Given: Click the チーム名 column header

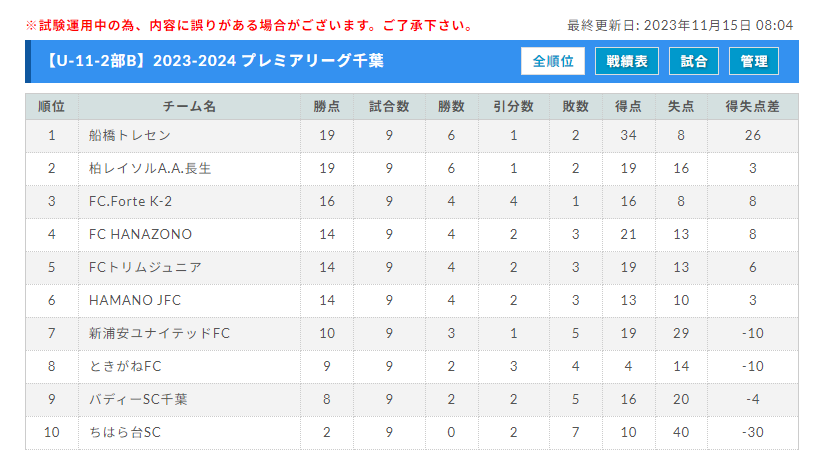Looking at the screenshot, I should [189, 107].
